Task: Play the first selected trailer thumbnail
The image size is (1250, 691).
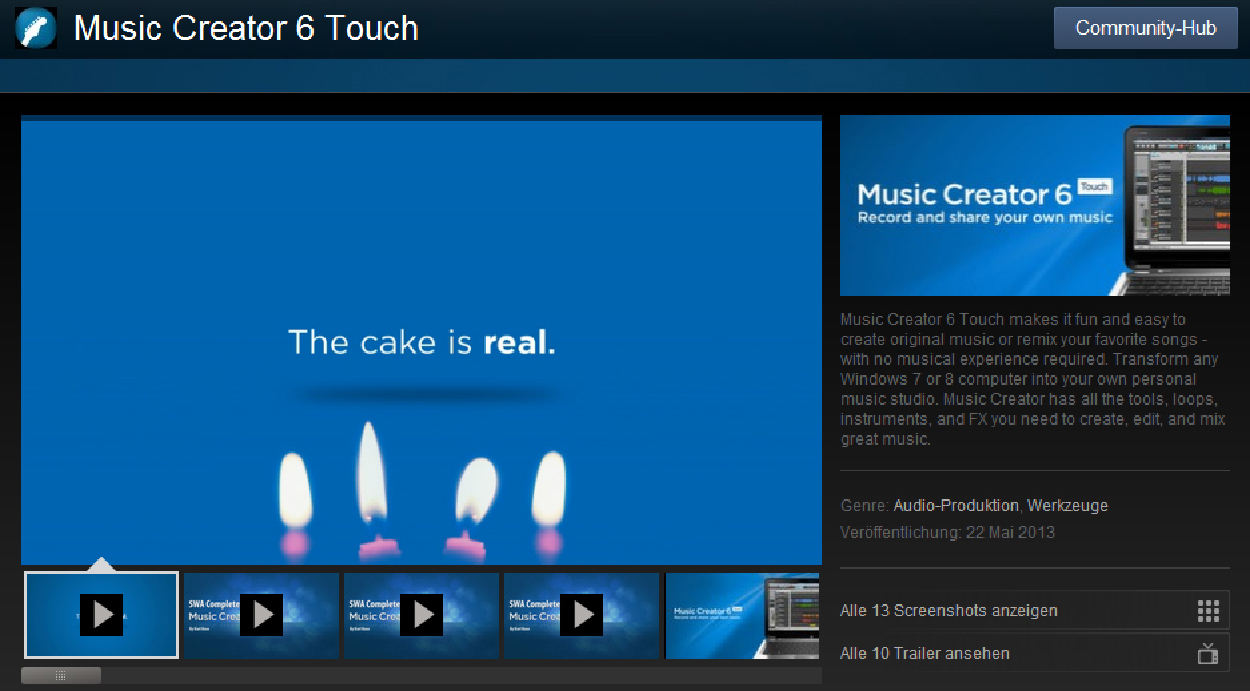Action: 101,615
